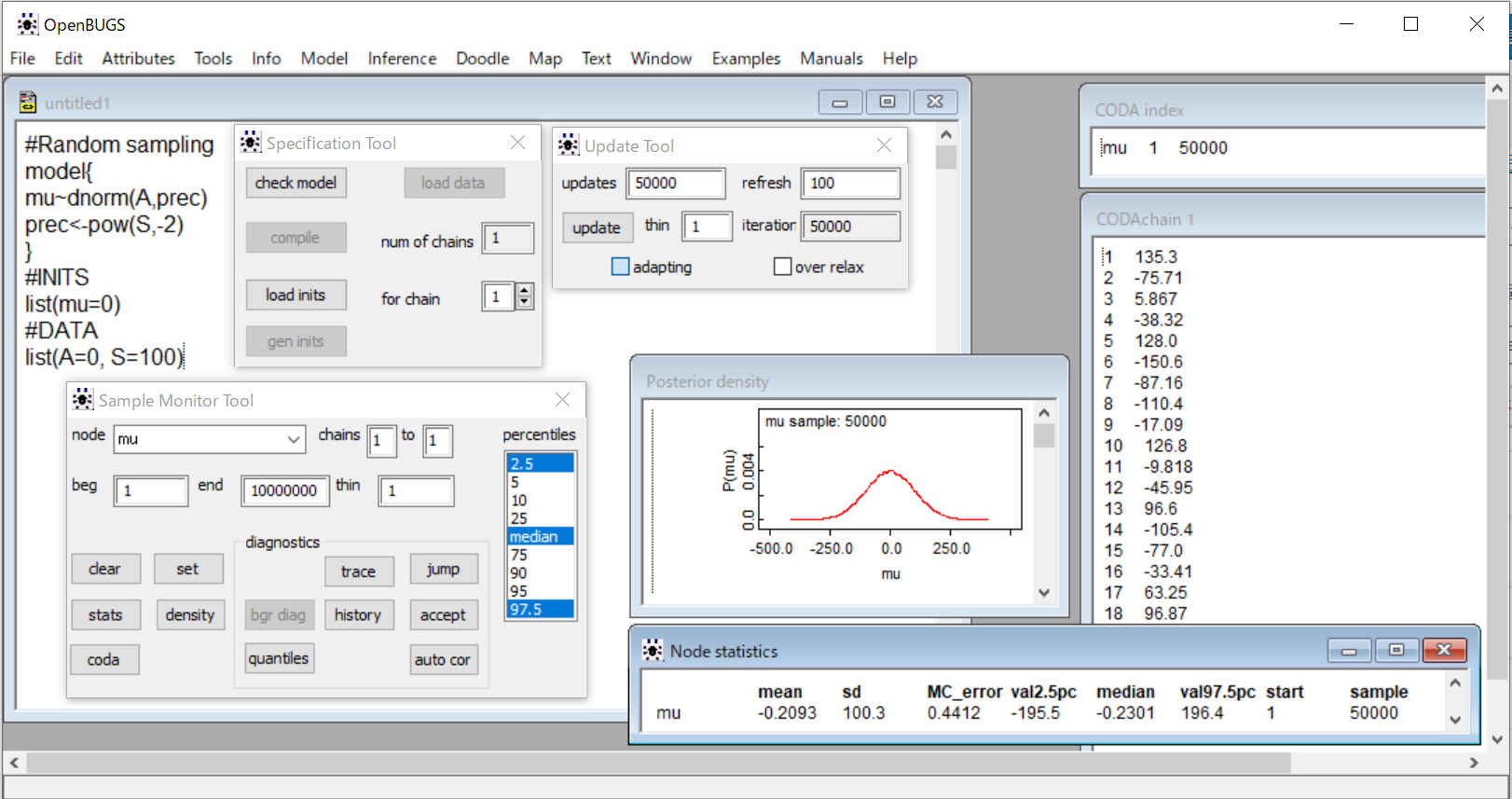Select the 2.5 percentile
The height and width of the screenshot is (799, 1512).
(541, 463)
